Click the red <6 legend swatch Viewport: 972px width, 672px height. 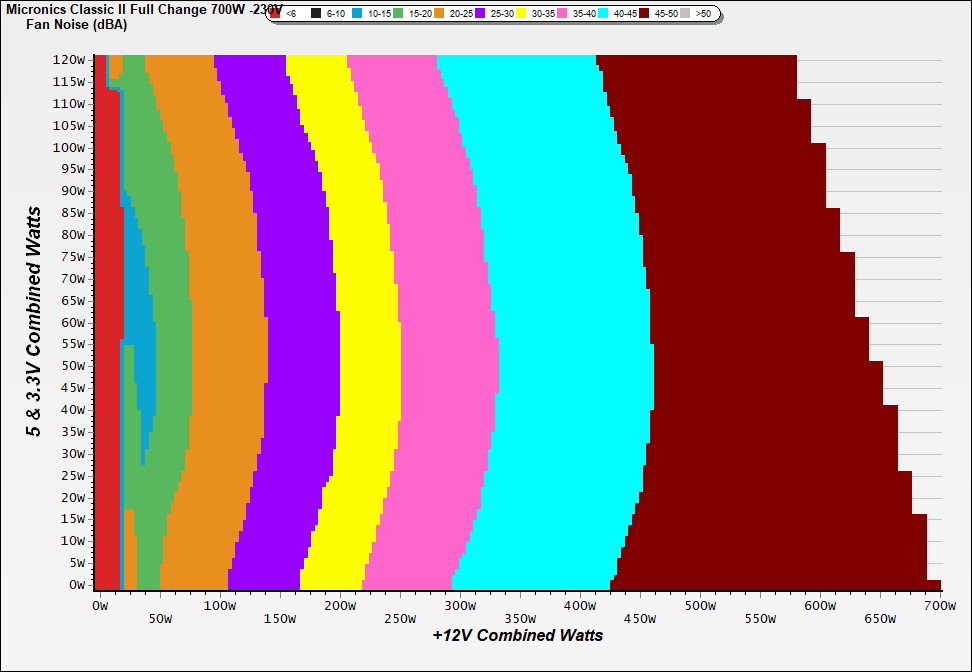point(275,14)
